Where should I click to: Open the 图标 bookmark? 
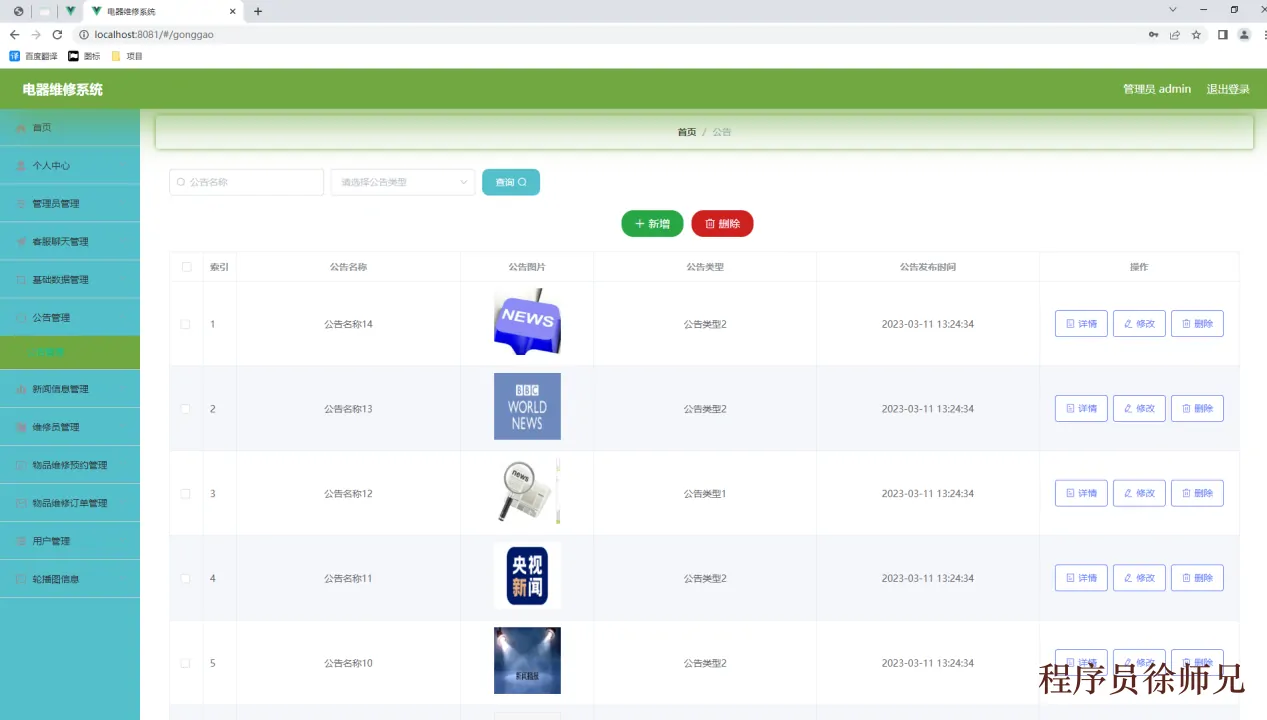(84, 56)
